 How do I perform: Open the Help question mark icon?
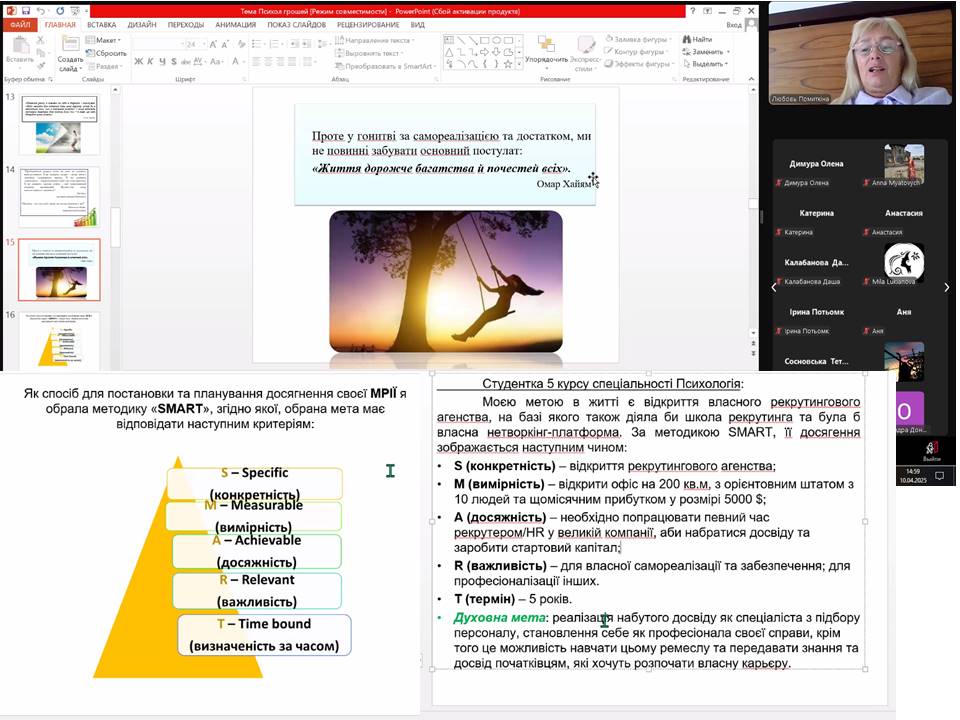point(693,10)
